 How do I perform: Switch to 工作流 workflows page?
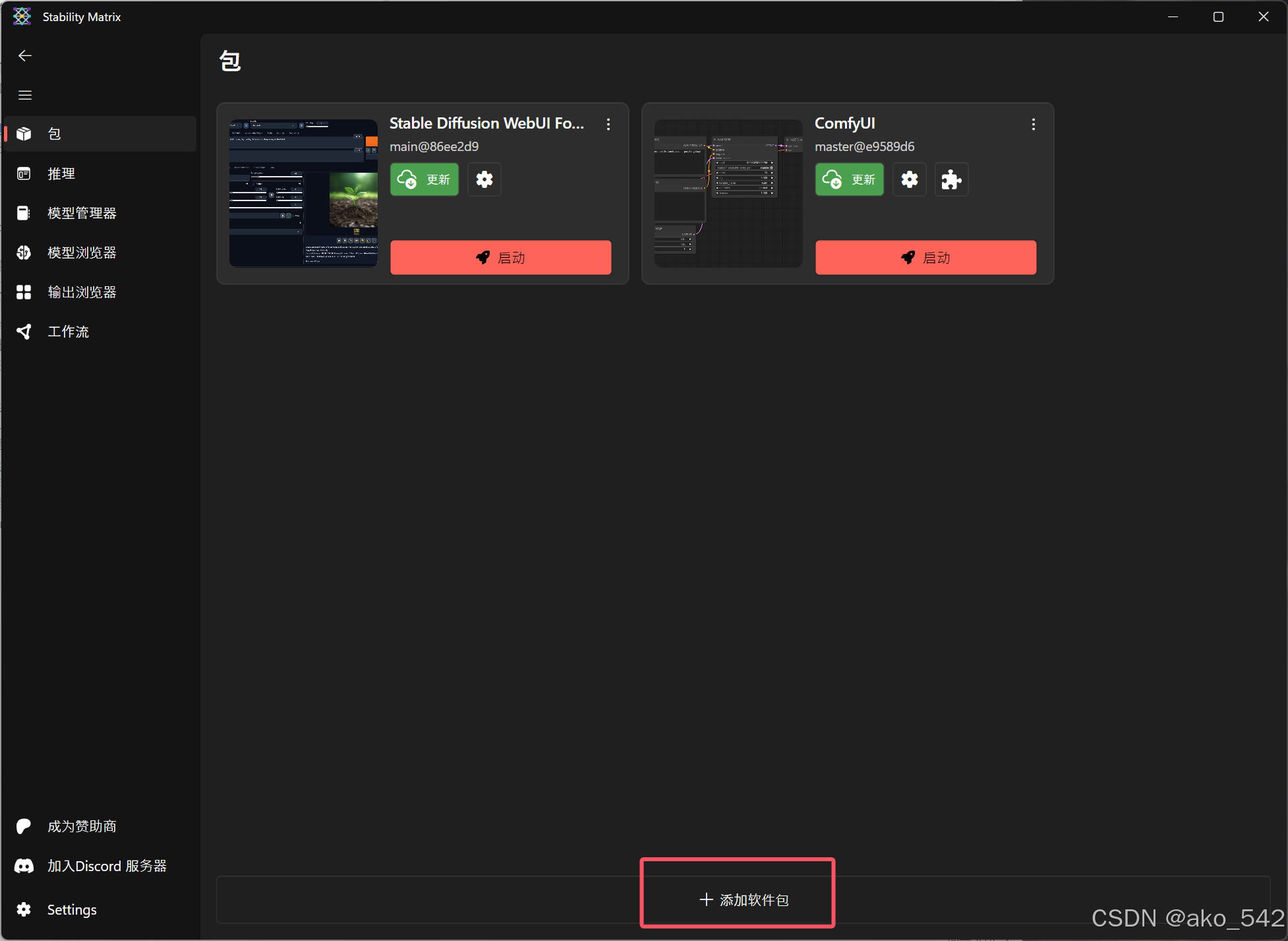(100, 332)
